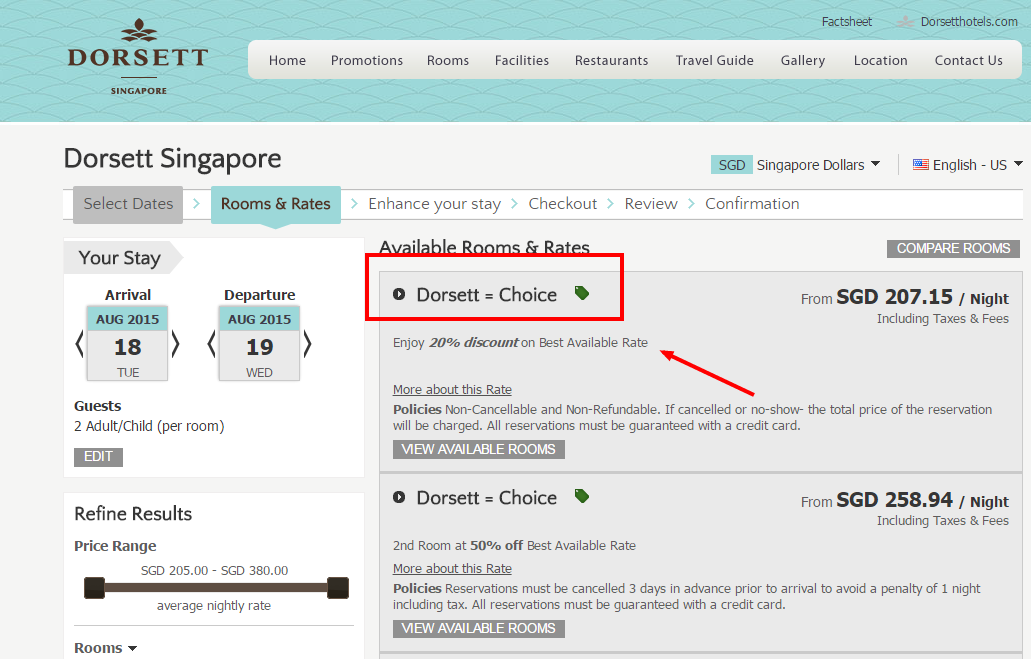
Task: Click the US flag icon next to English - US
Action: pyautogui.click(x=921, y=164)
